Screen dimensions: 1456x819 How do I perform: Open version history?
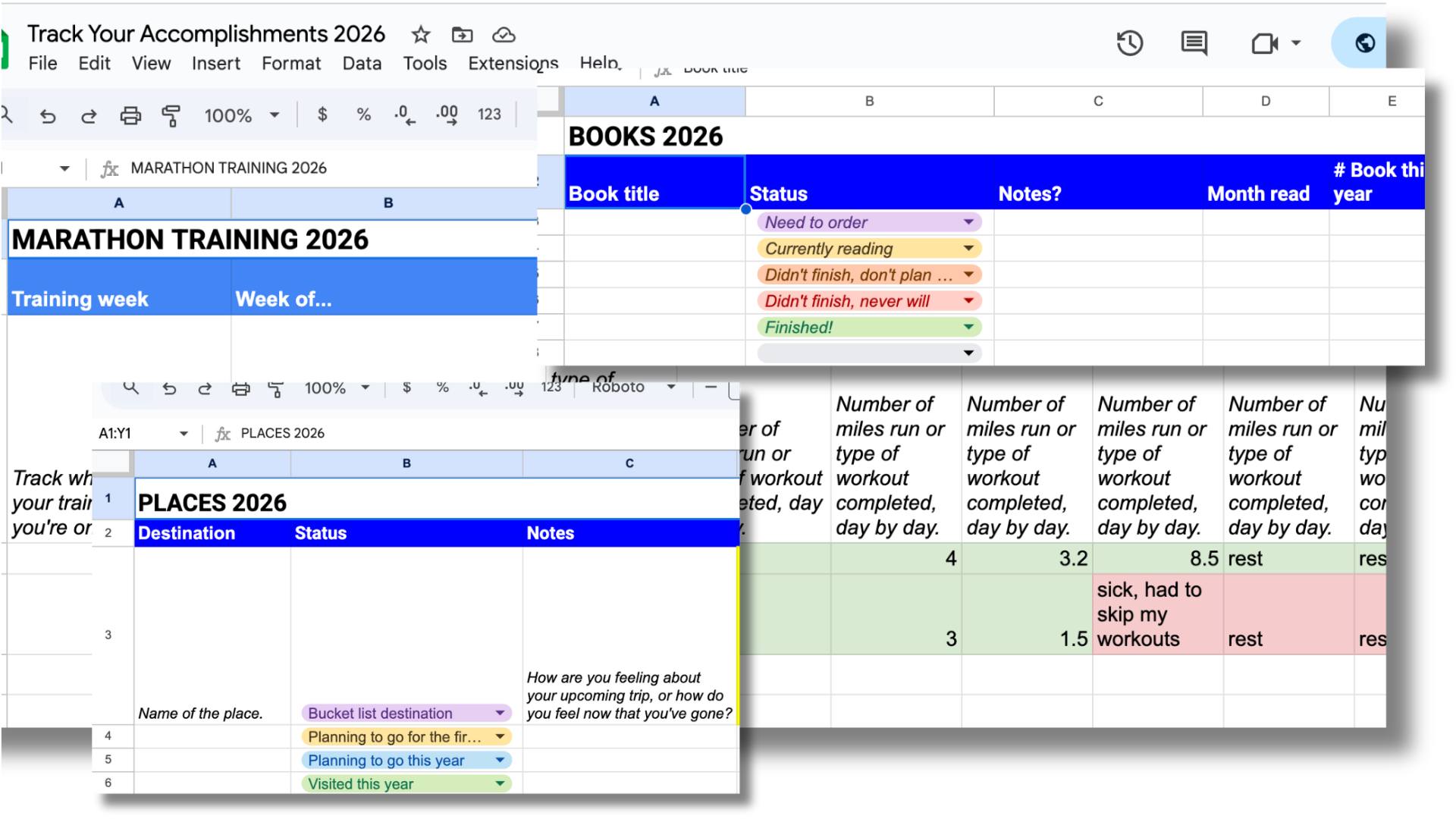pyautogui.click(x=1130, y=43)
